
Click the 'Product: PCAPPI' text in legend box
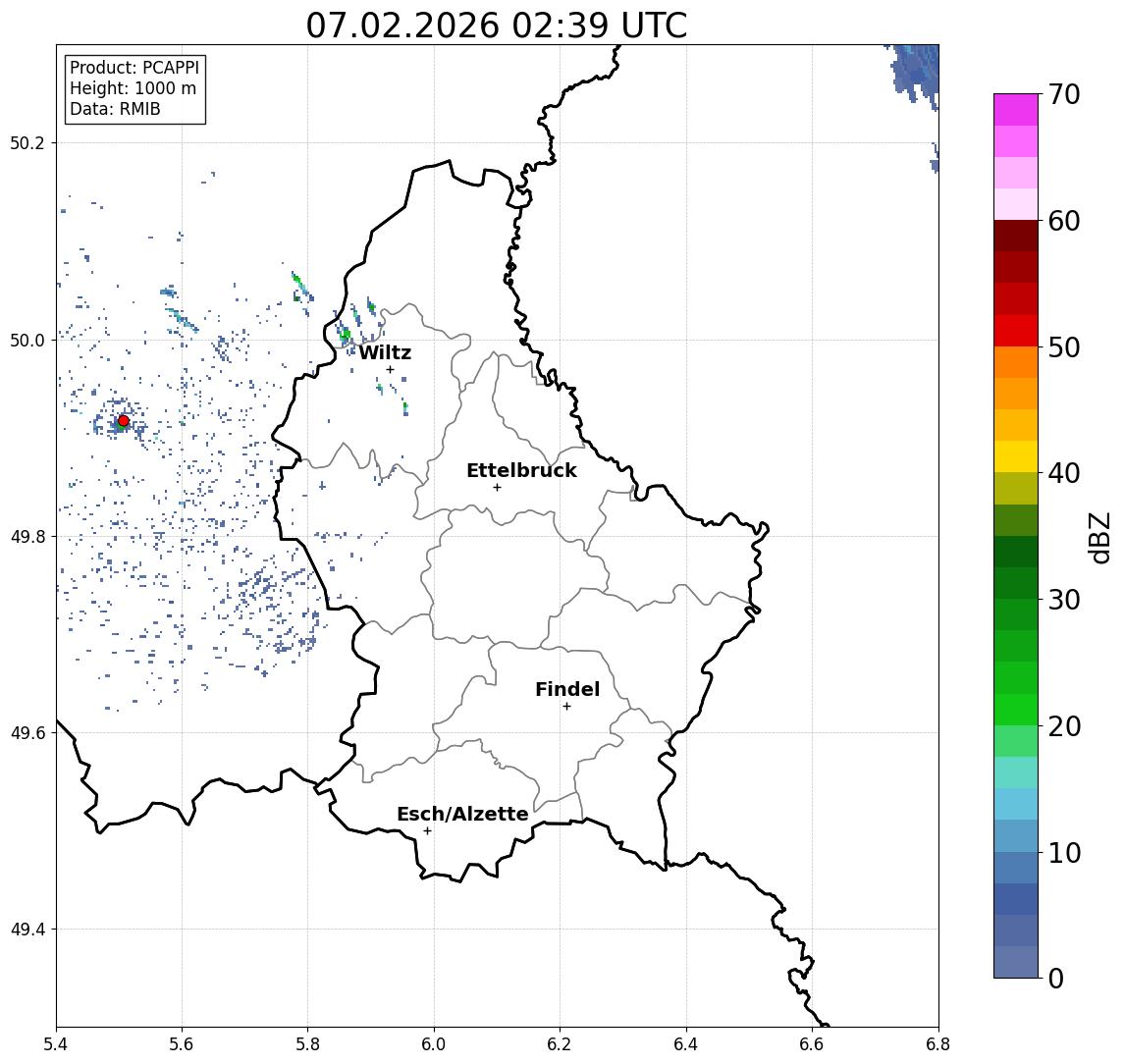point(134,68)
